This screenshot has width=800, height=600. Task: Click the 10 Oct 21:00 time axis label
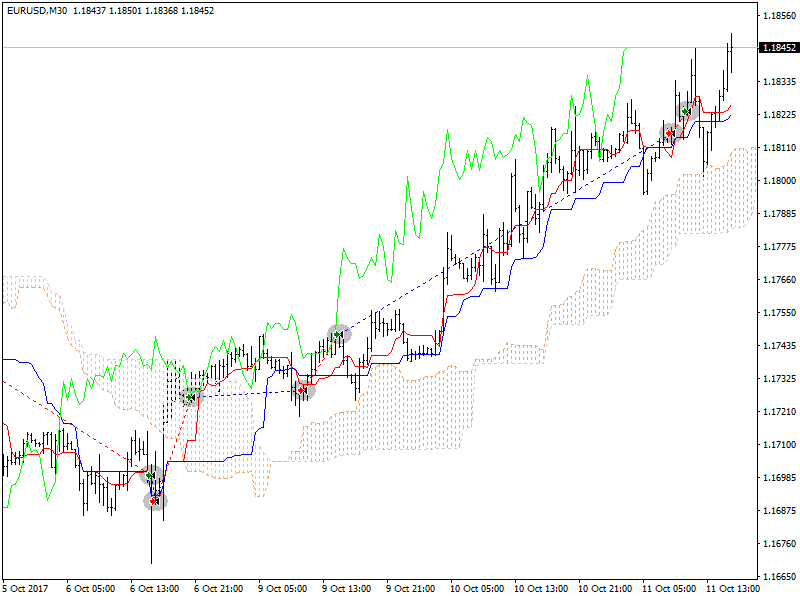[x=607, y=589]
